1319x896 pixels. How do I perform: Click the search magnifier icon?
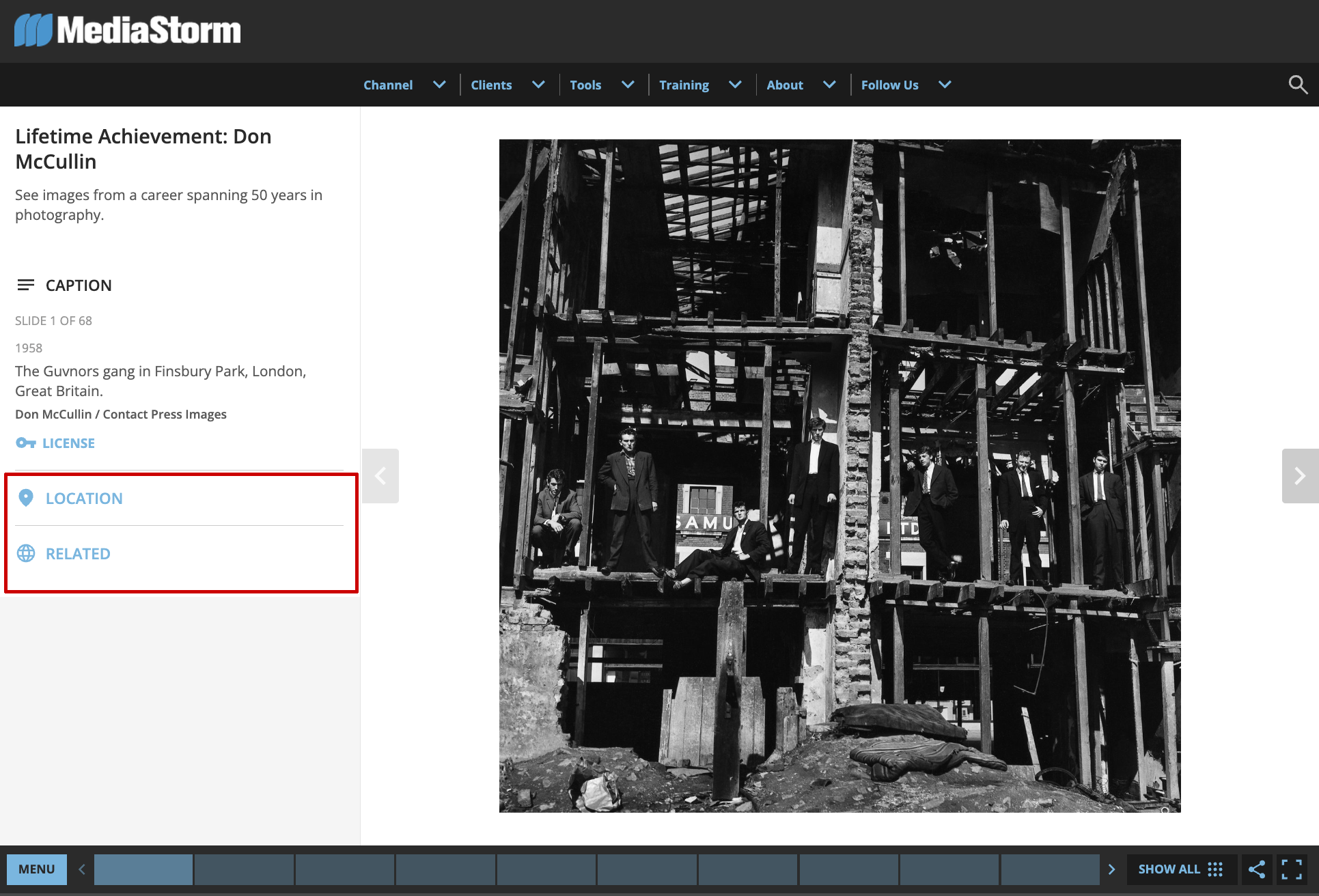point(1297,85)
